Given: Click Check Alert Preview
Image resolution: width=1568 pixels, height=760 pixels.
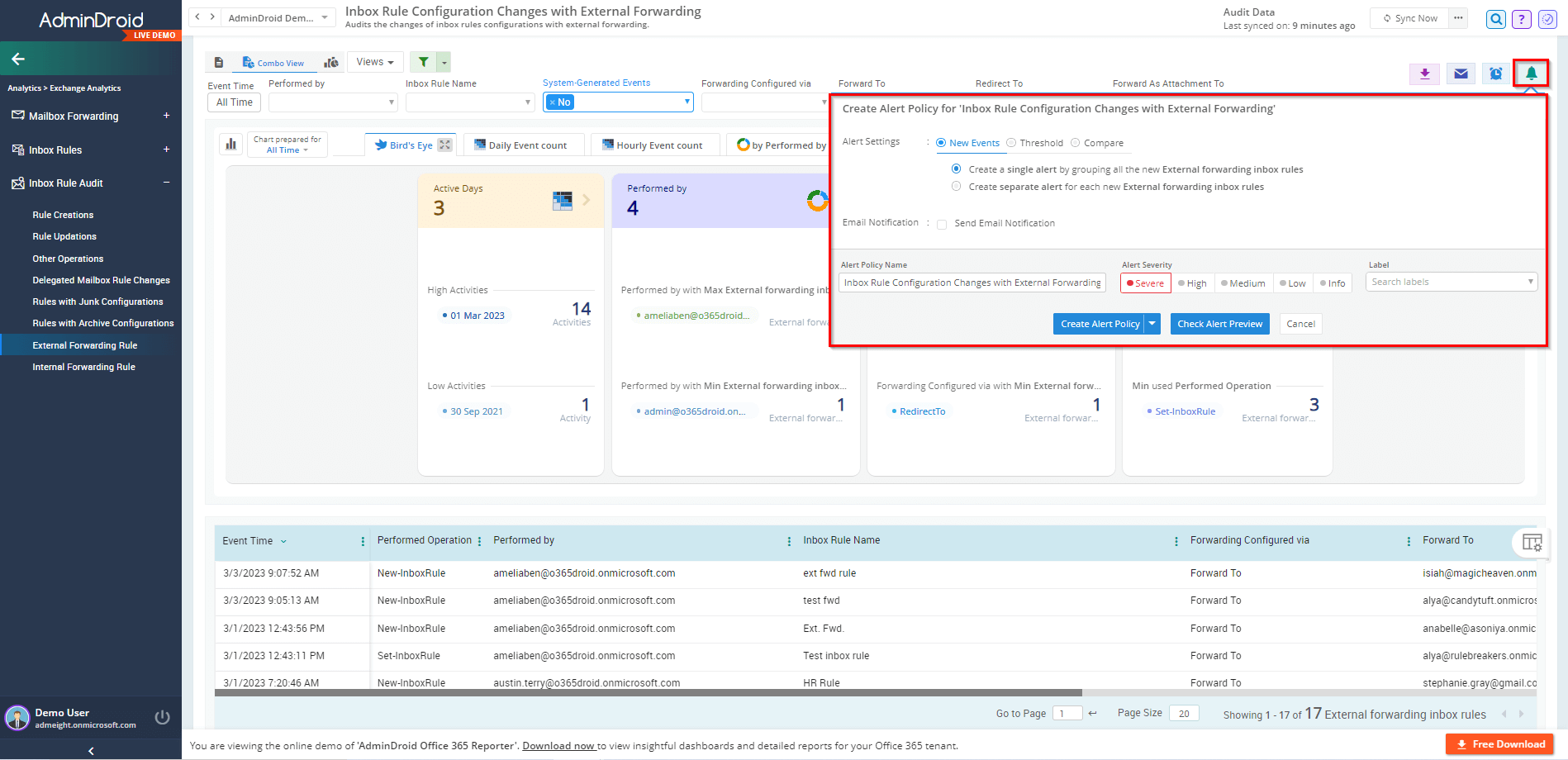Looking at the screenshot, I should coord(1219,323).
